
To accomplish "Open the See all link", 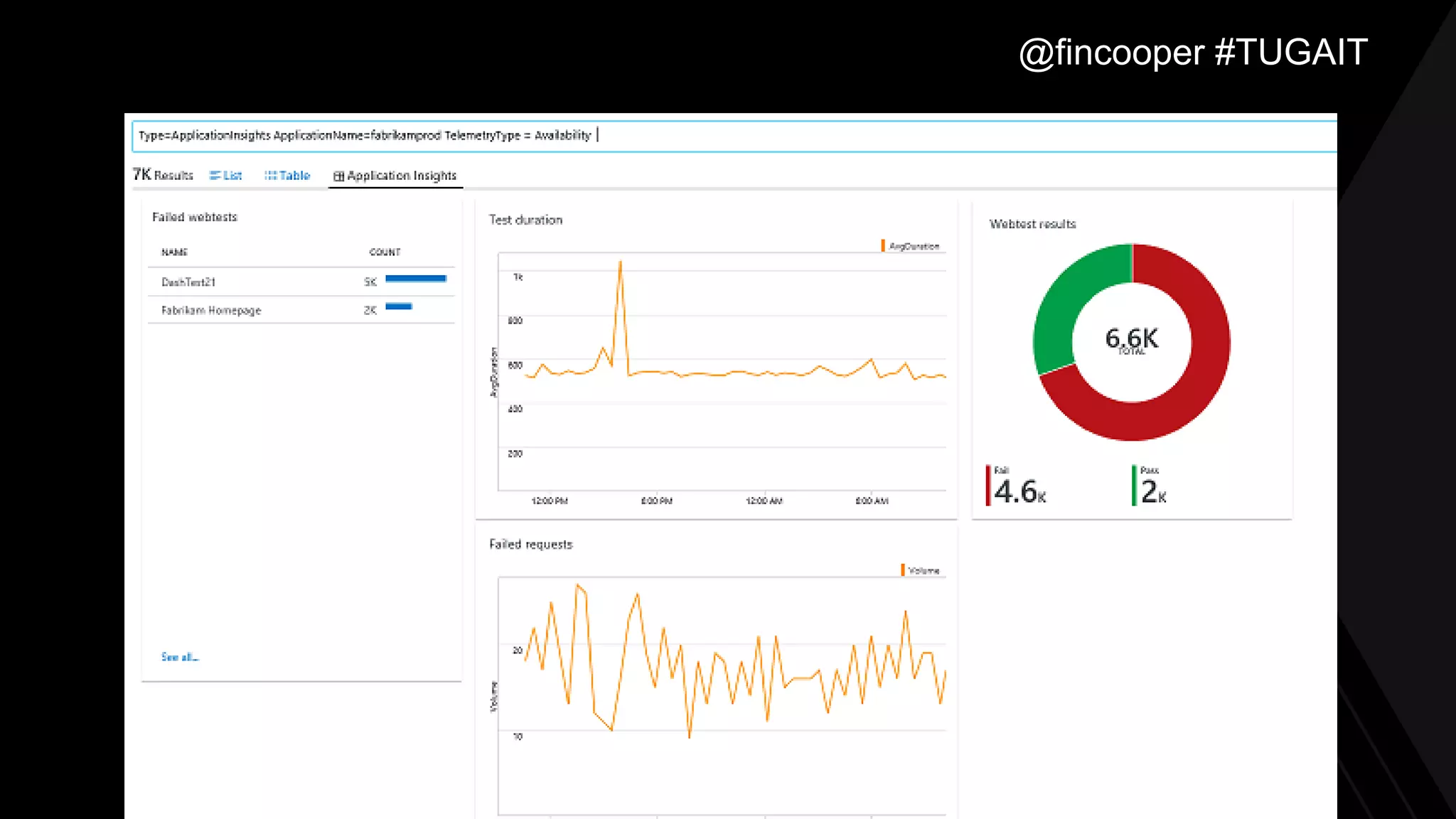I will tap(180, 657).
